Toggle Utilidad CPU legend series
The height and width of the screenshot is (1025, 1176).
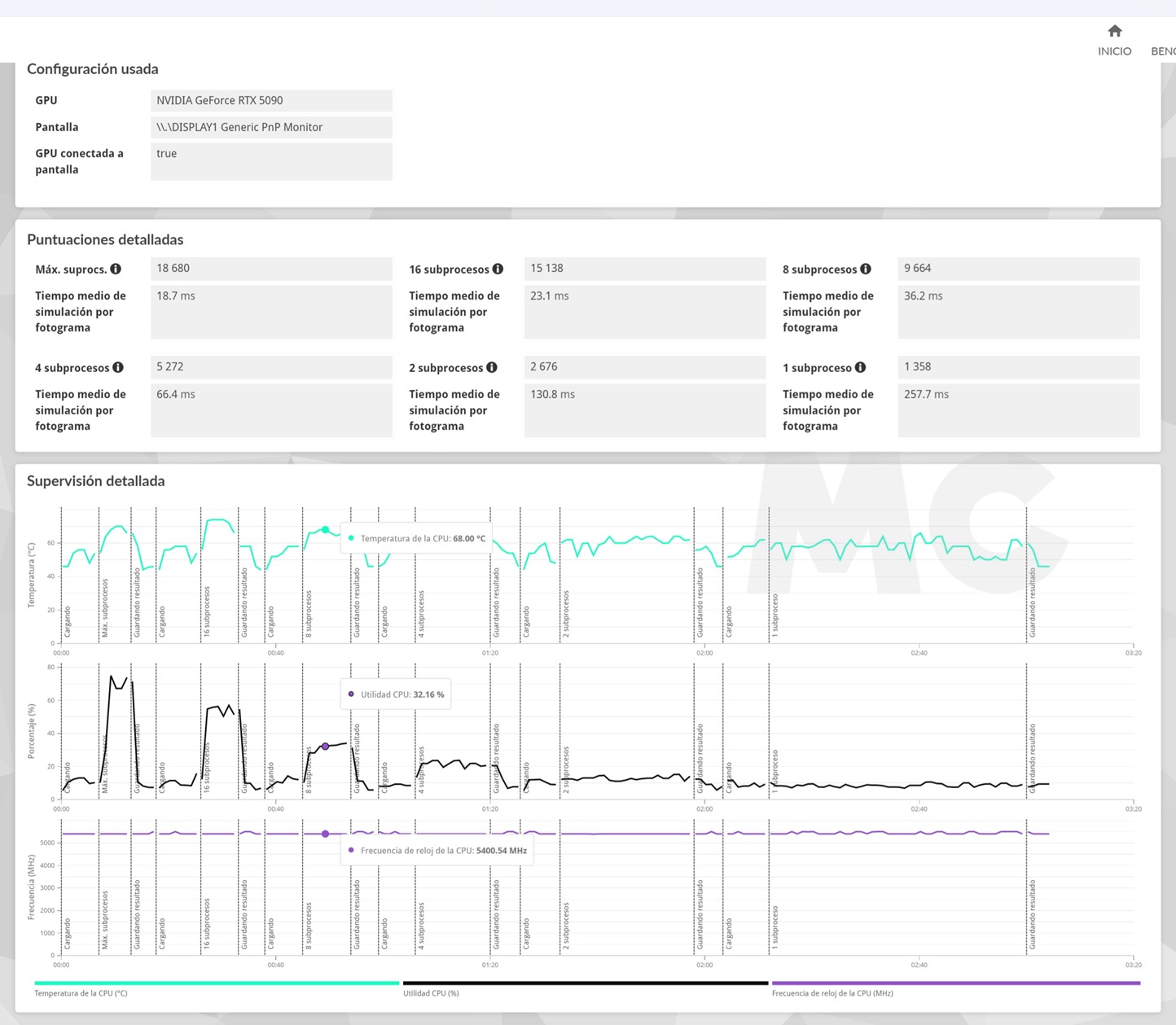431,993
